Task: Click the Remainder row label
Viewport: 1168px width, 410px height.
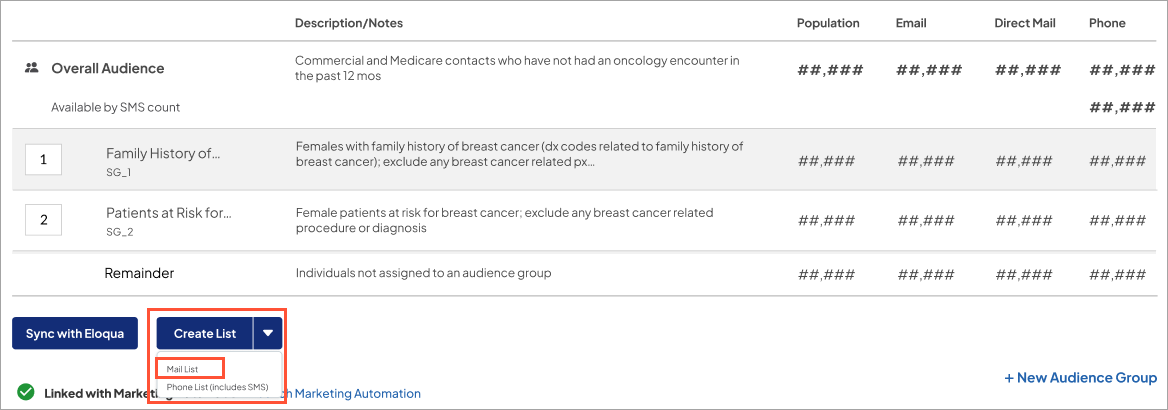Action: tap(139, 273)
